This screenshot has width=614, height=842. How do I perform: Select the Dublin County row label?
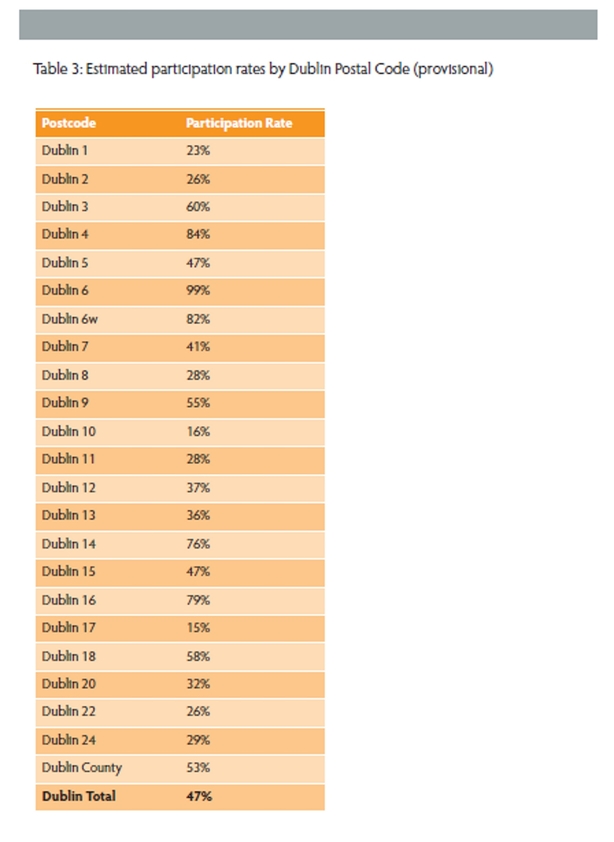tap(82, 768)
